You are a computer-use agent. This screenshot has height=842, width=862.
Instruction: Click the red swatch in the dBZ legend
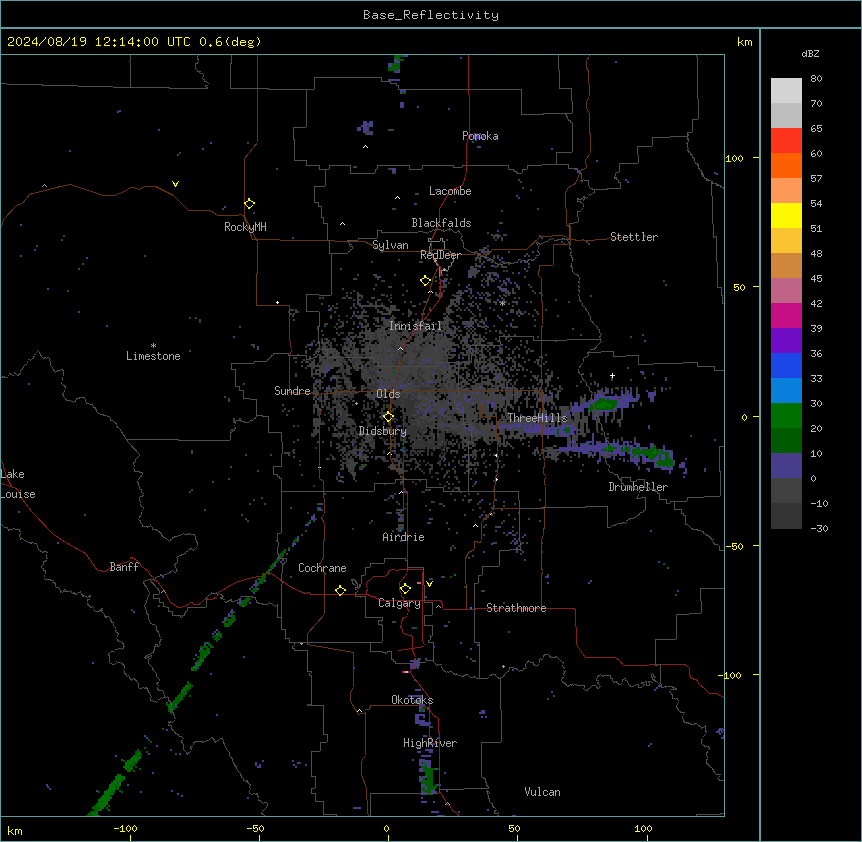click(786, 141)
